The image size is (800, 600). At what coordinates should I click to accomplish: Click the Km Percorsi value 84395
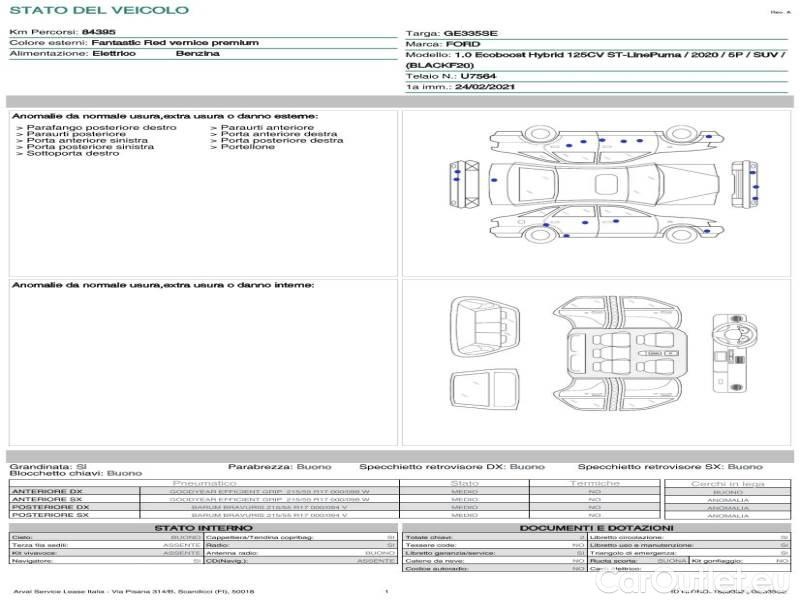(x=98, y=33)
